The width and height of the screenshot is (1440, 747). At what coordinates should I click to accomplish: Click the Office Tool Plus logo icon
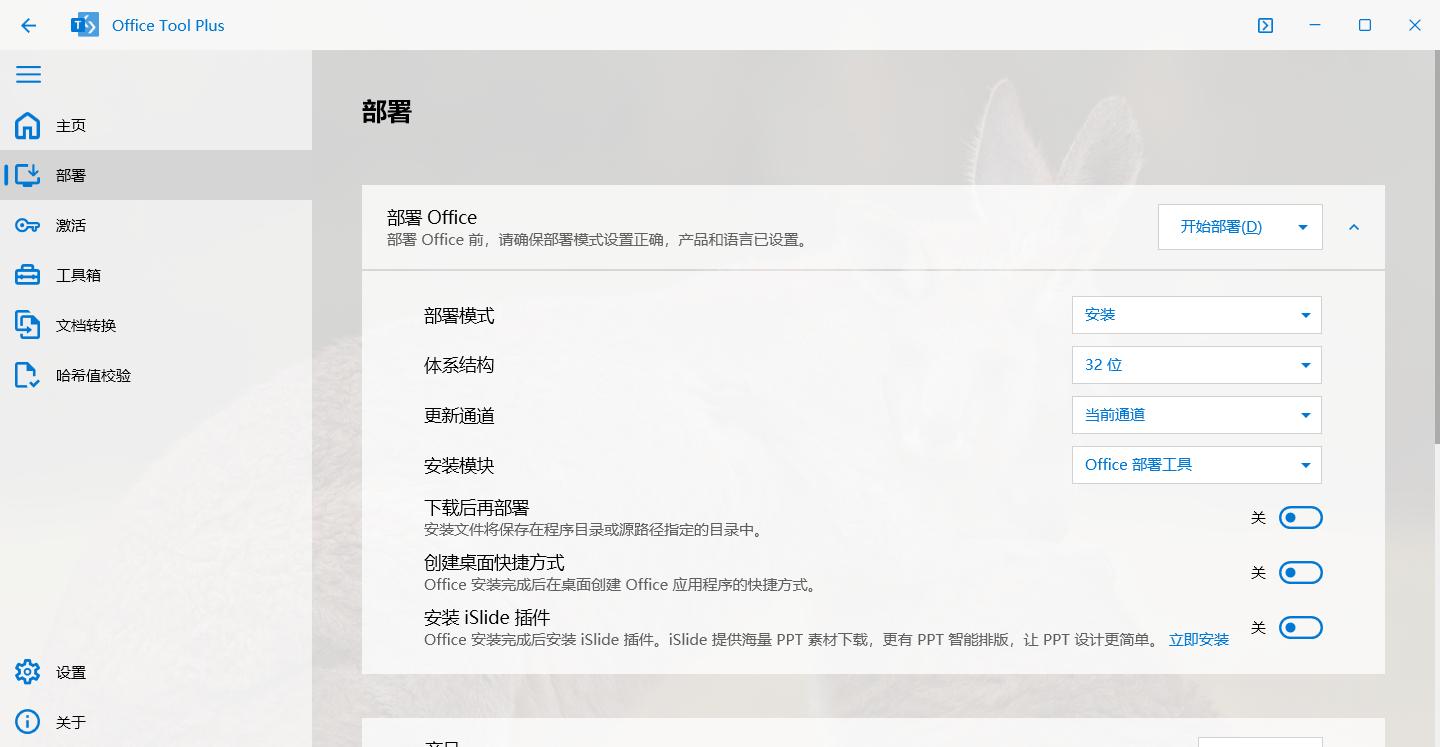pos(84,24)
